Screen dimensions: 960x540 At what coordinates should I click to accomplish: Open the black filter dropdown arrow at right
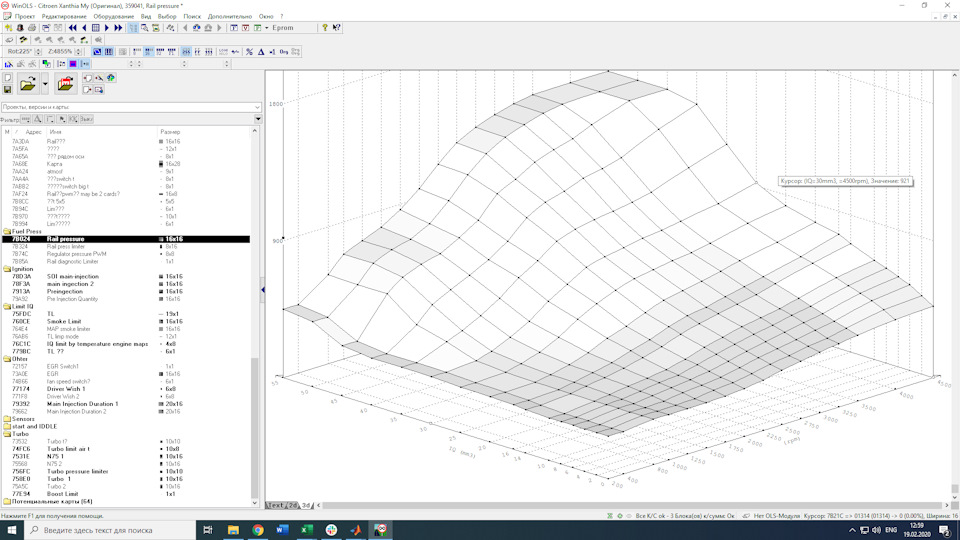point(258,119)
